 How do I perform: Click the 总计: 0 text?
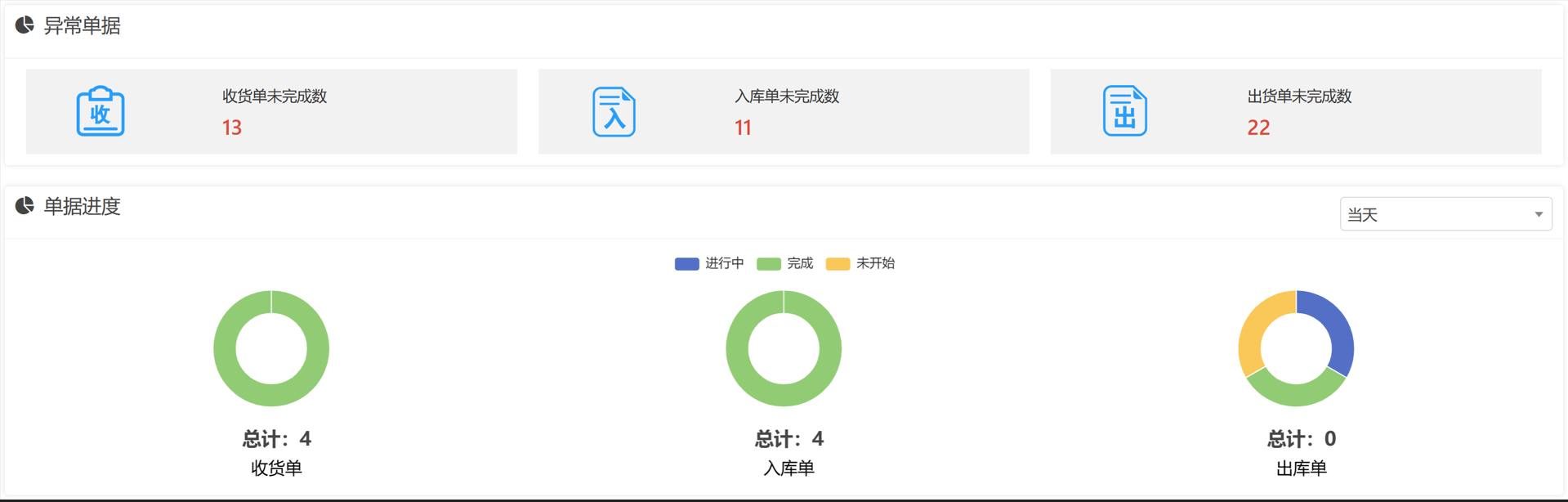click(x=1302, y=439)
